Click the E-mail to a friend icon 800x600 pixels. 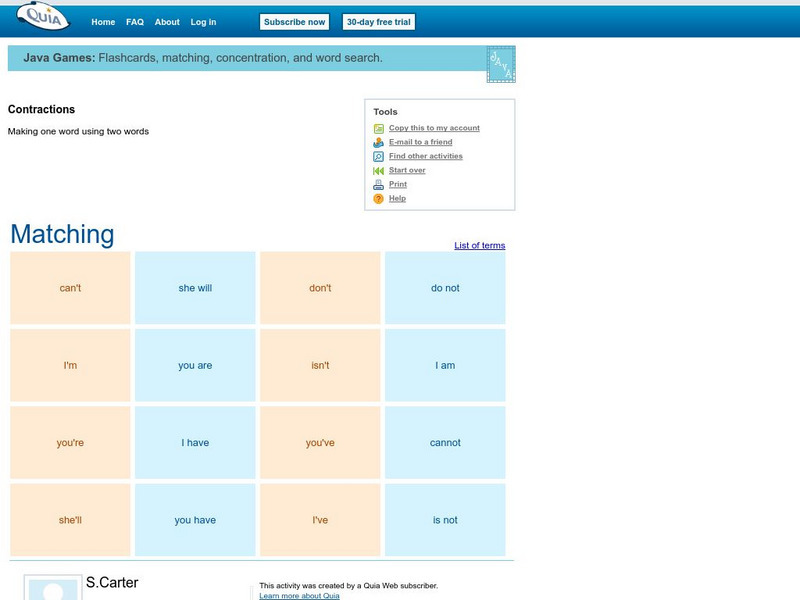click(x=378, y=141)
